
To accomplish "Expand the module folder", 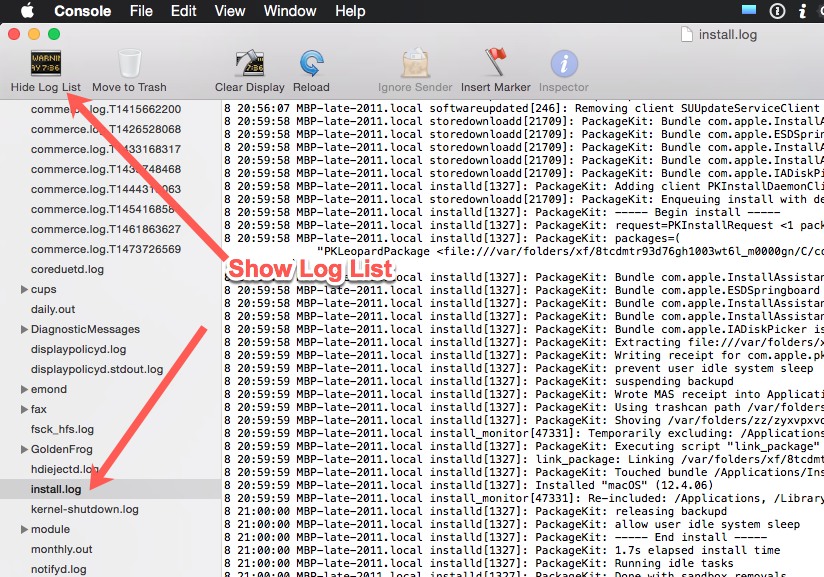I will pos(24,529).
